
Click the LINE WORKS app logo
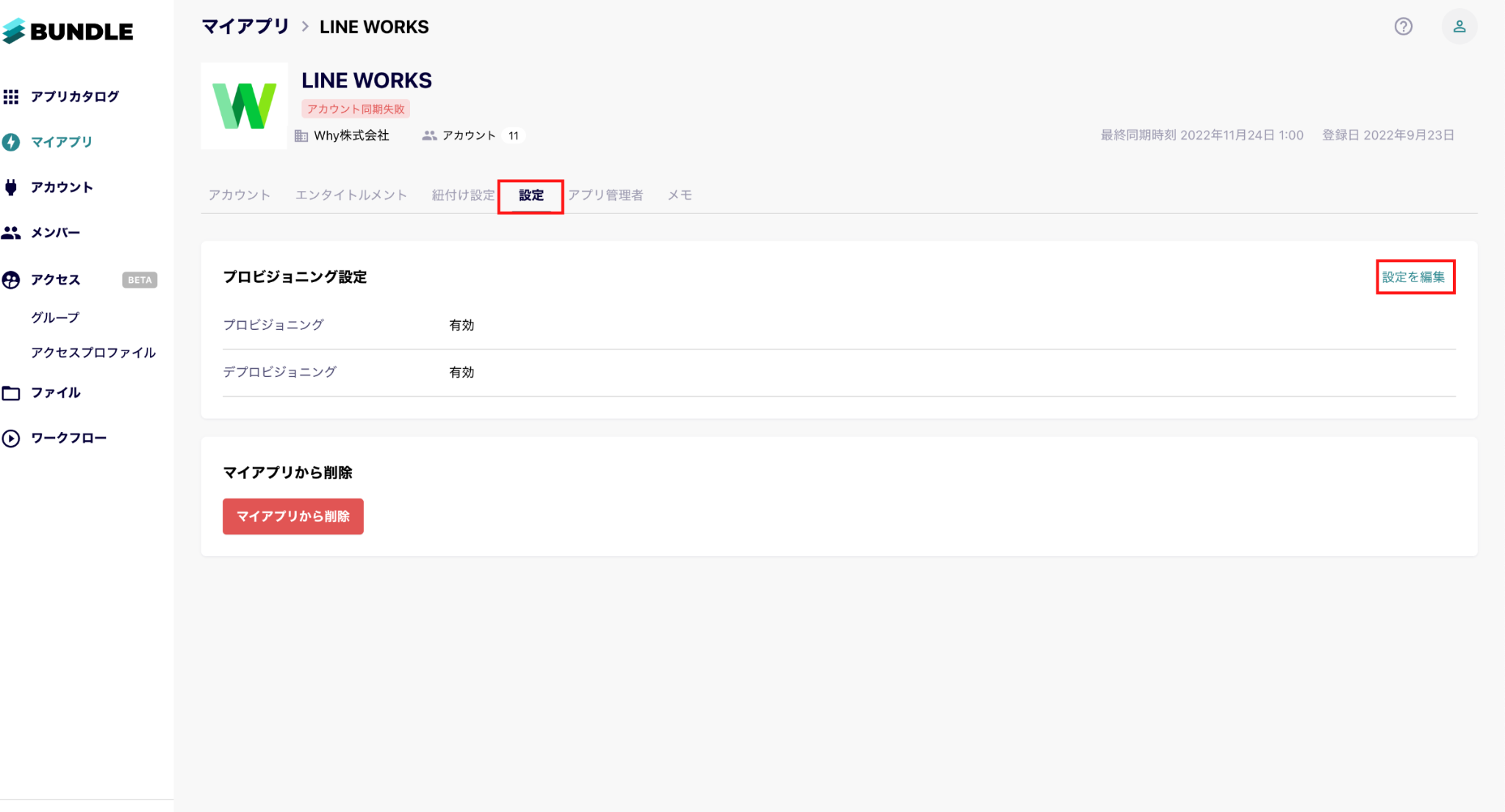click(x=244, y=106)
